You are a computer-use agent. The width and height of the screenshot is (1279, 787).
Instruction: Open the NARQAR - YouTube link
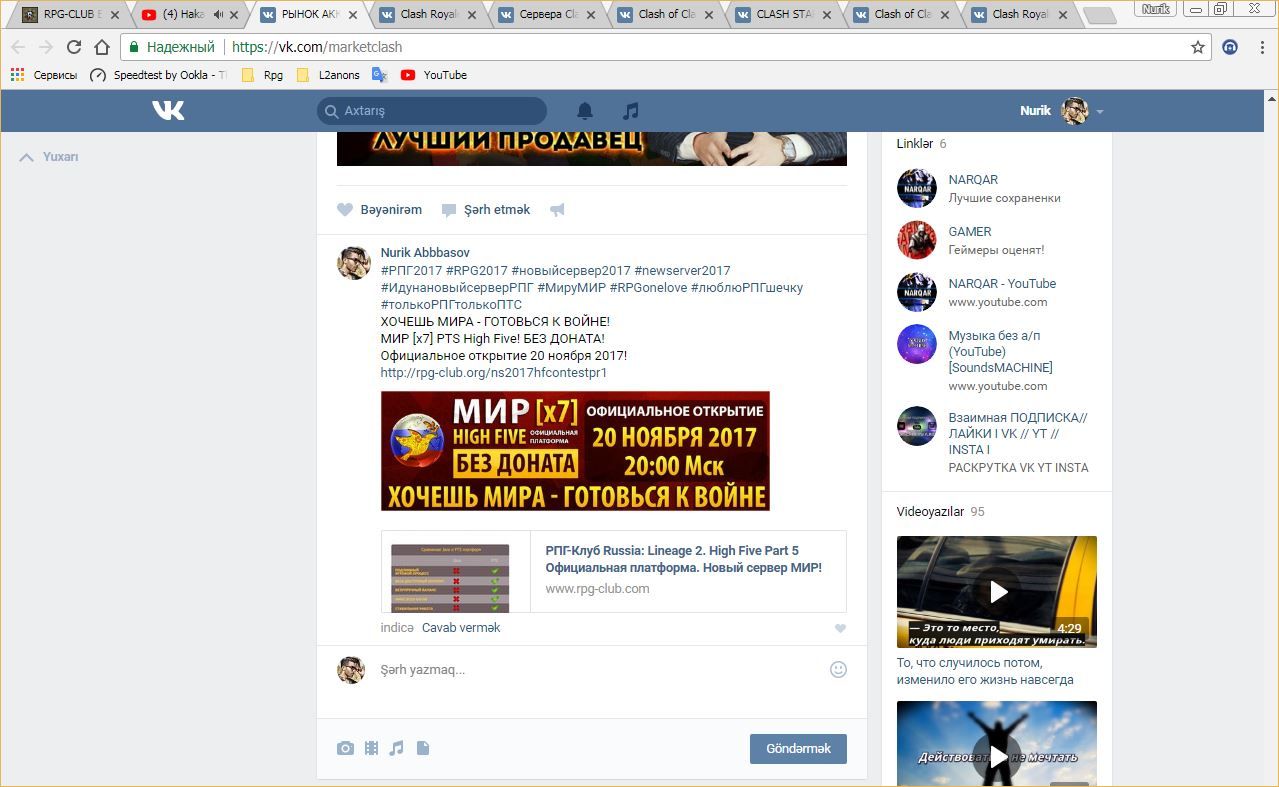pos(1002,284)
